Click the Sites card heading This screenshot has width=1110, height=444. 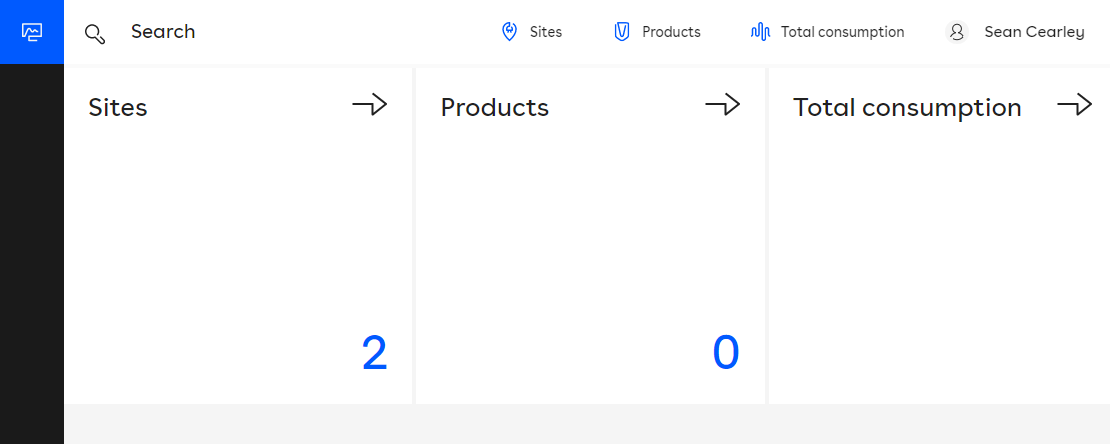pos(118,108)
